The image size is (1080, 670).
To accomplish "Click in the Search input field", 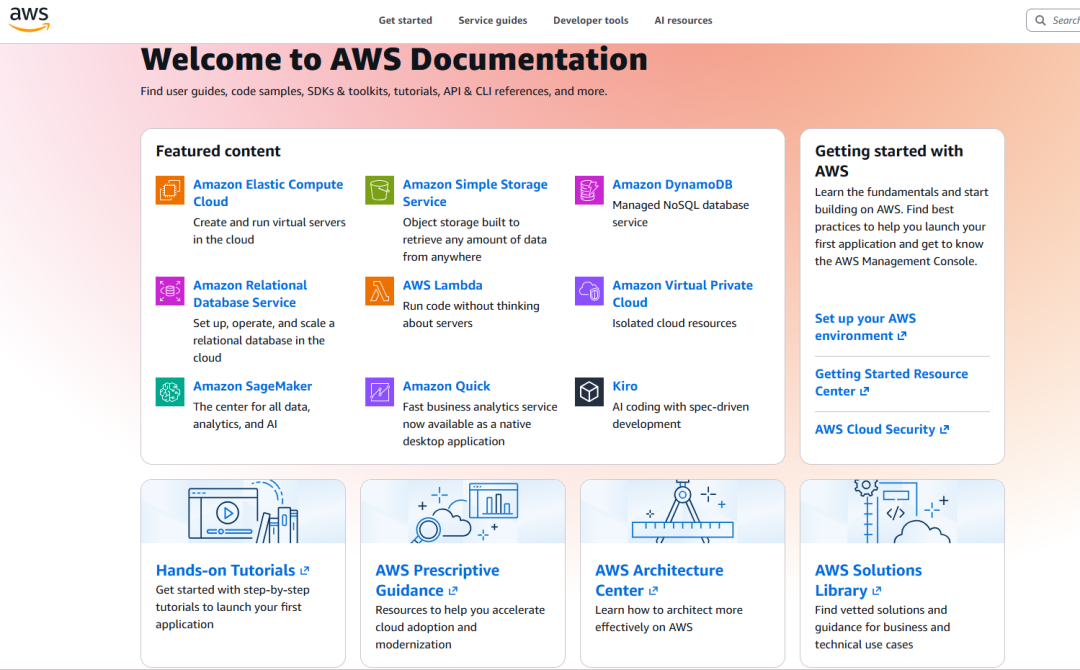I will click(x=1054, y=21).
